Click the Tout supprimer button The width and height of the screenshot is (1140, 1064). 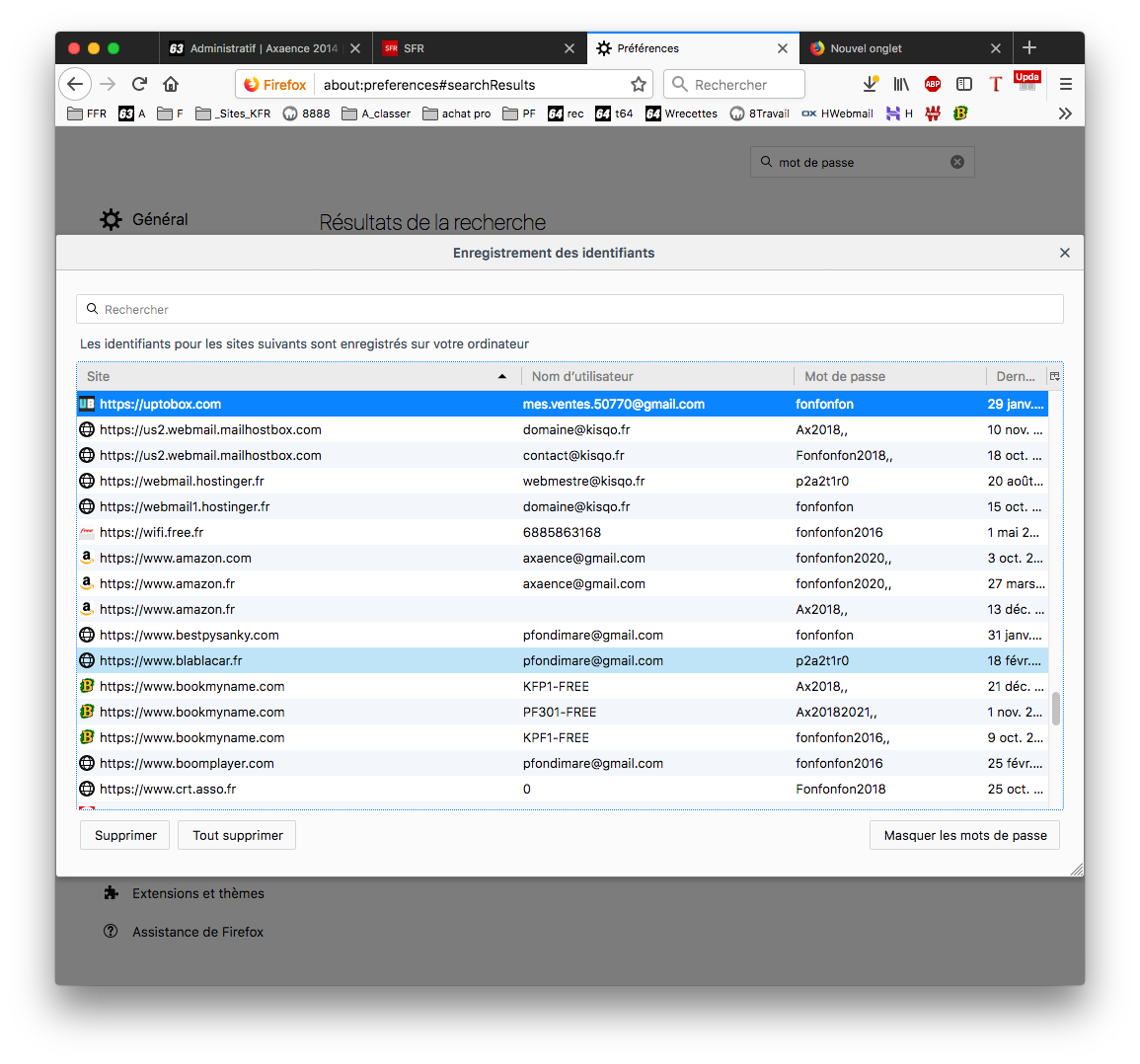point(237,835)
